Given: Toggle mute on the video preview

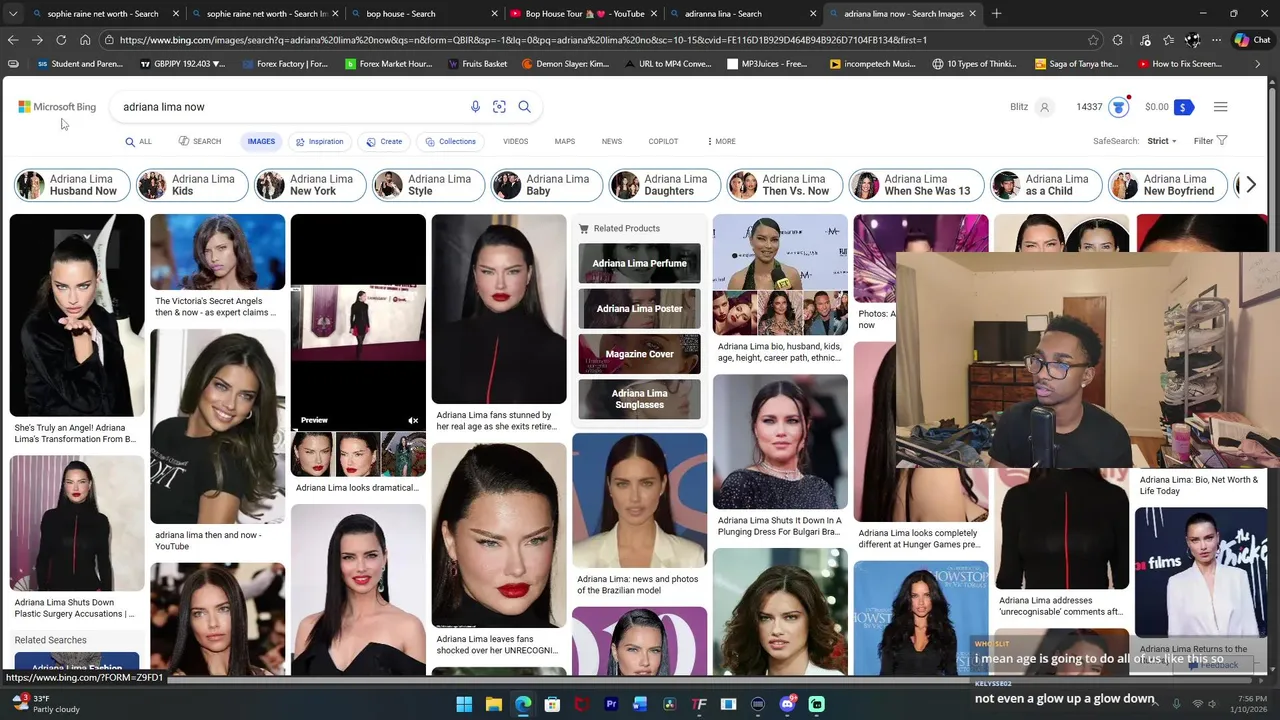Looking at the screenshot, I should (413, 420).
